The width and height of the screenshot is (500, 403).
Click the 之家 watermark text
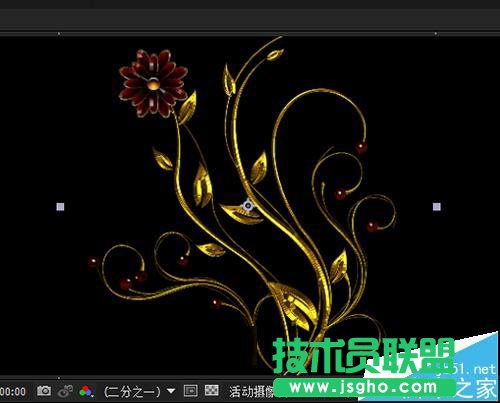pyautogui.click(x=476, y=388)
